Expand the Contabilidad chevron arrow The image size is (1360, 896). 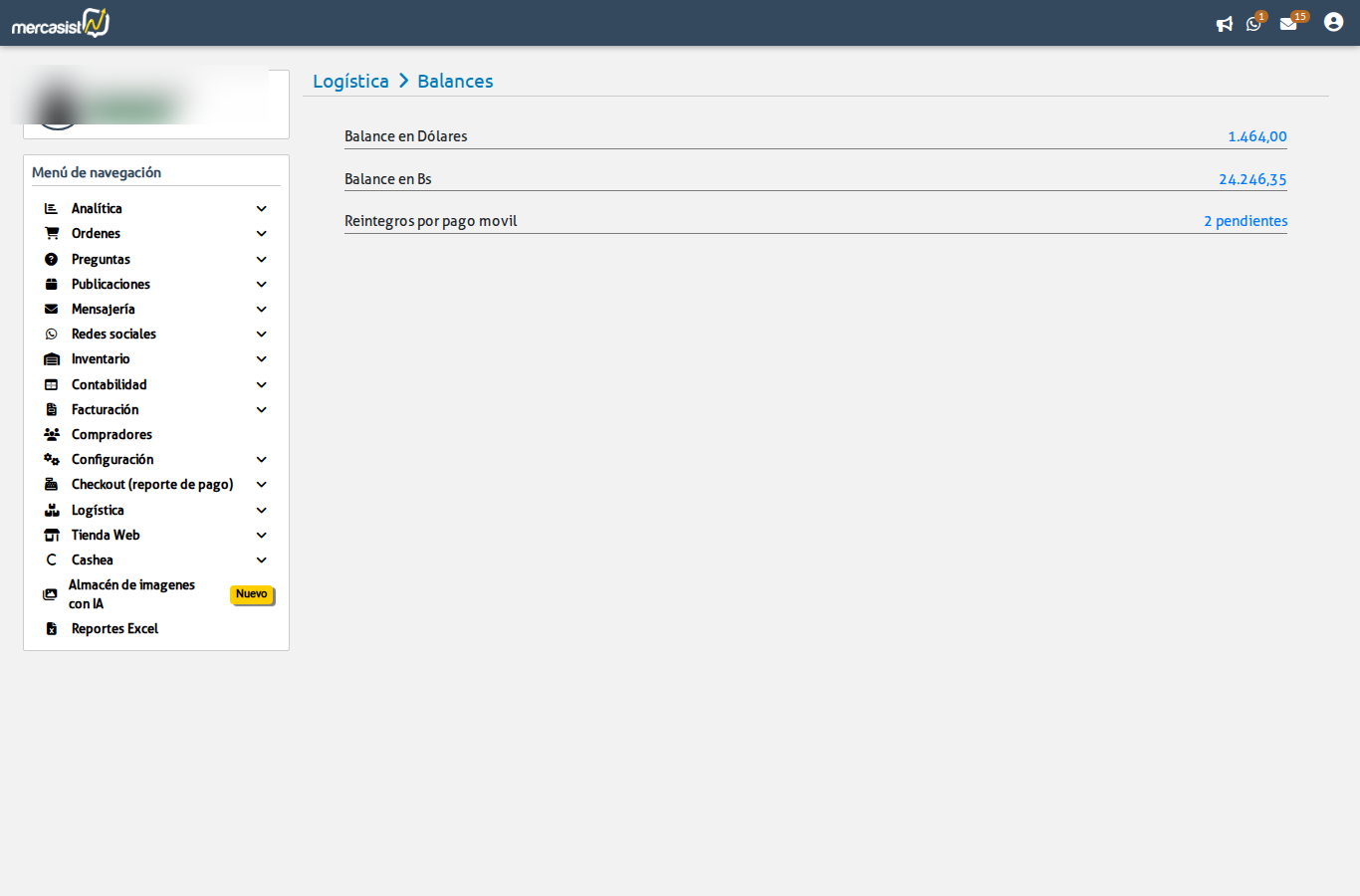point(262,385)
